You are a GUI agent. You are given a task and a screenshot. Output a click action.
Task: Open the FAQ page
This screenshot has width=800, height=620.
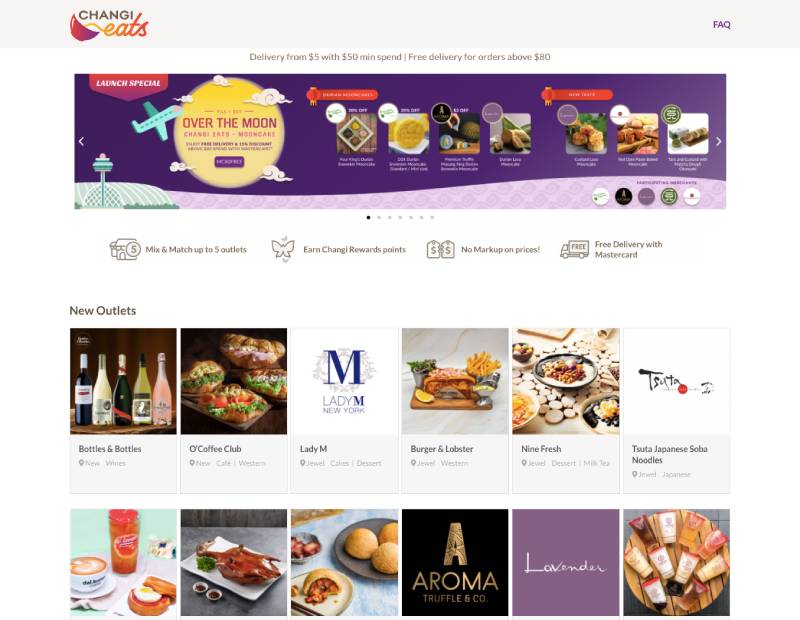point(721,24)
